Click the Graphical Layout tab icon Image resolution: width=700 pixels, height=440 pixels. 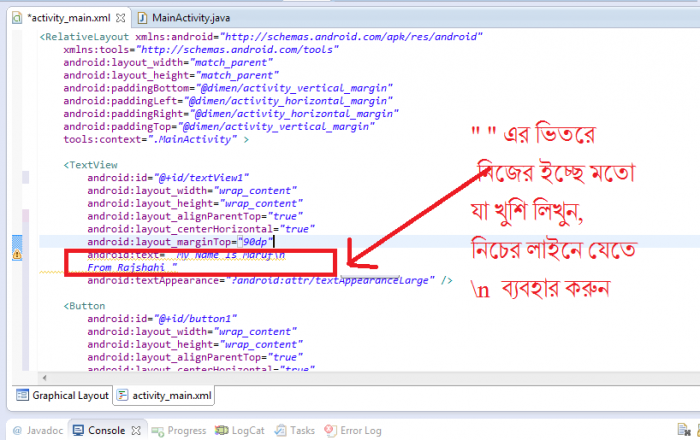[x=22, y=395]
